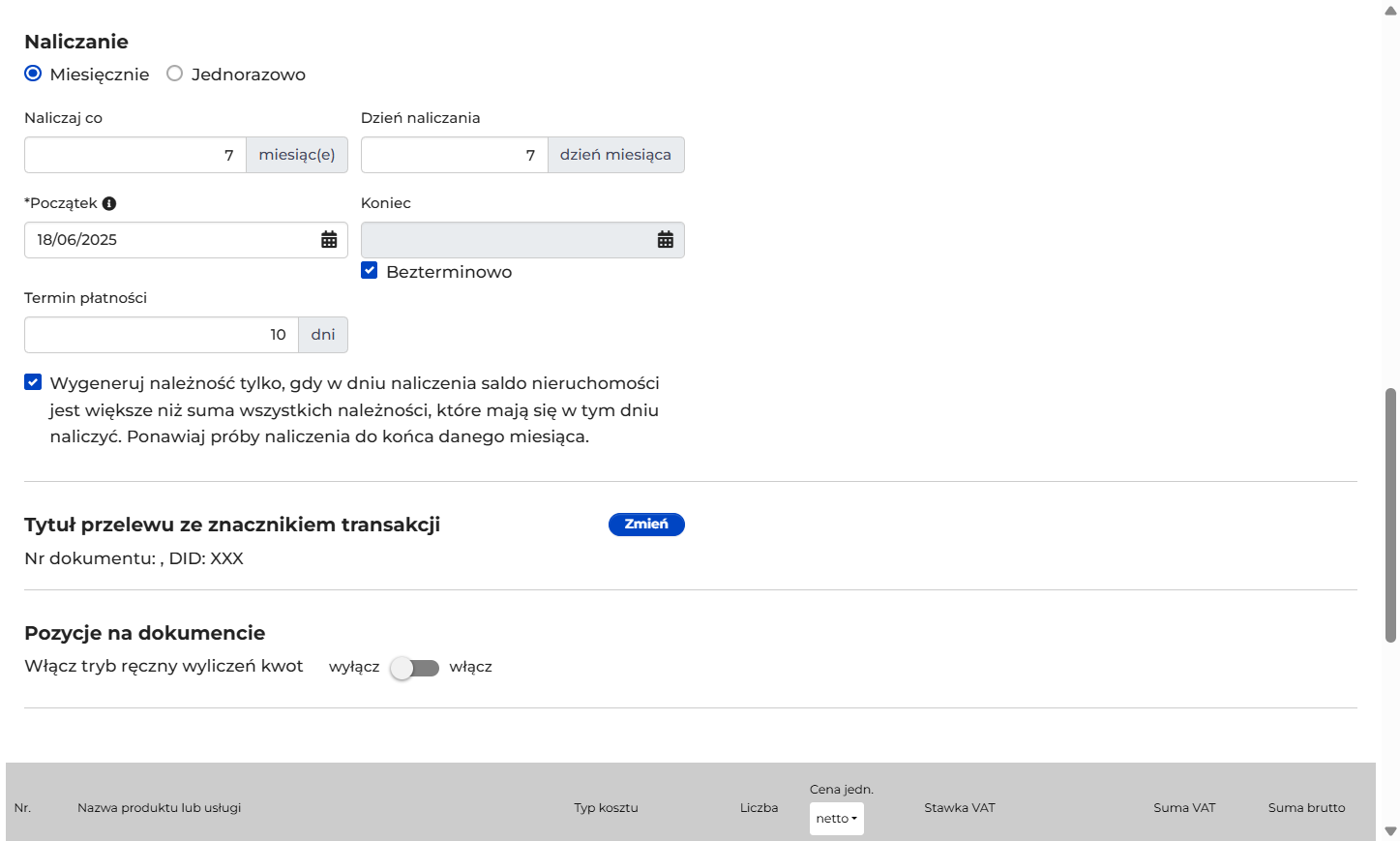Focus the Dzień naliczania input field
1400x841 pixels.
point(455,155)
